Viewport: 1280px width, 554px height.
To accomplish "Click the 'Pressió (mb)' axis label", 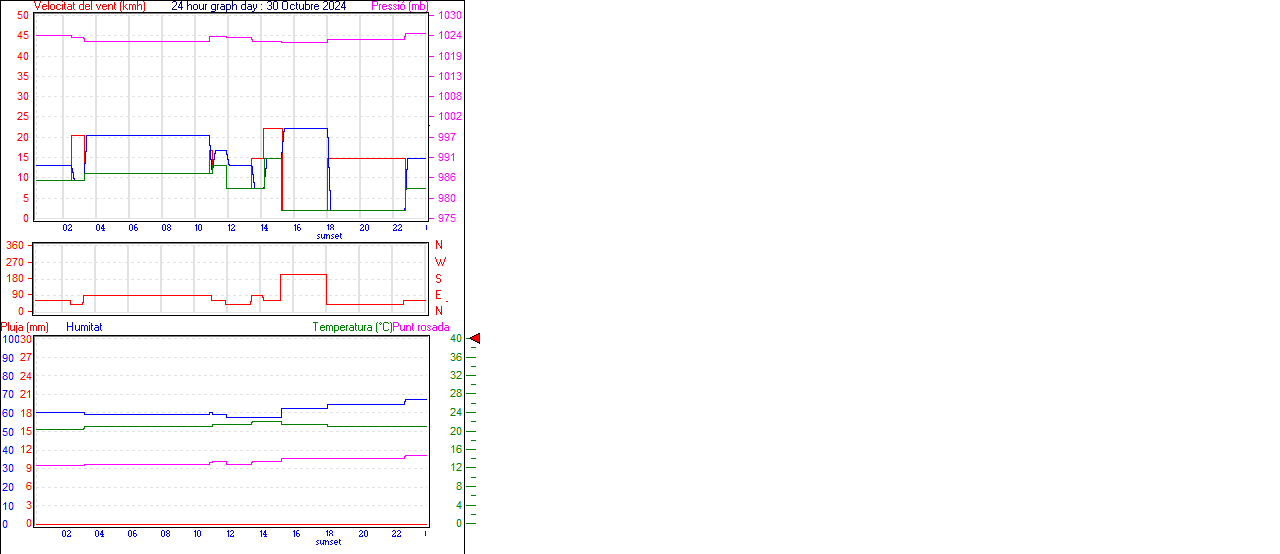I will pyautogui.click(x=399, y=6).
